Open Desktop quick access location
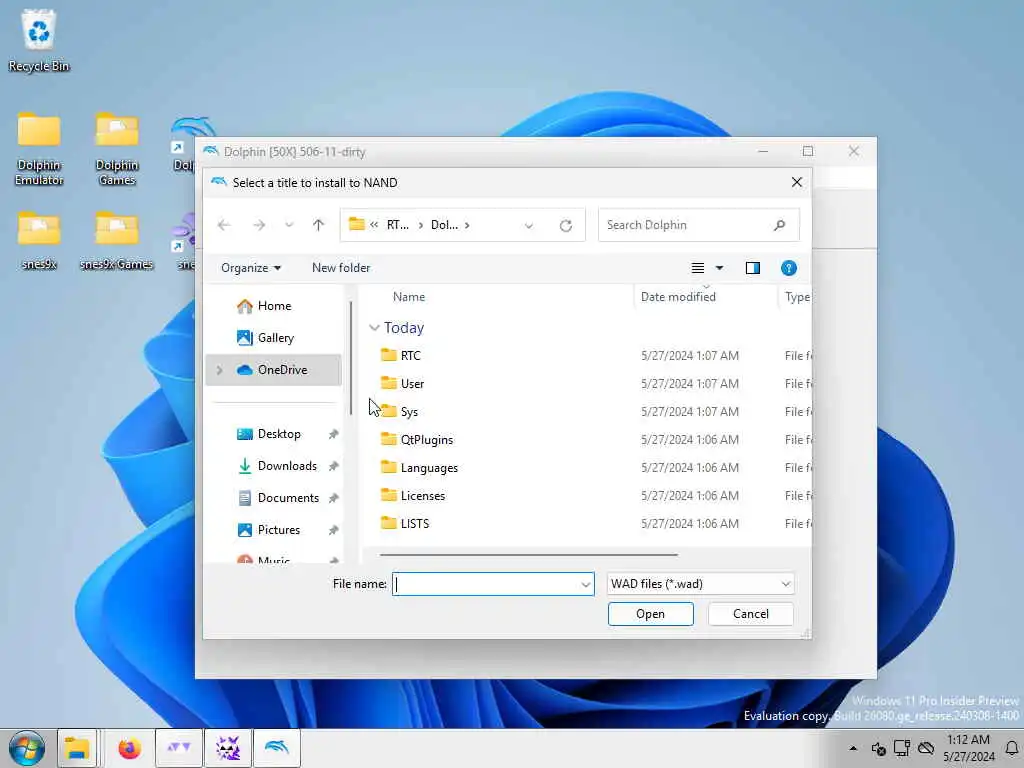 tap(279, 434)
